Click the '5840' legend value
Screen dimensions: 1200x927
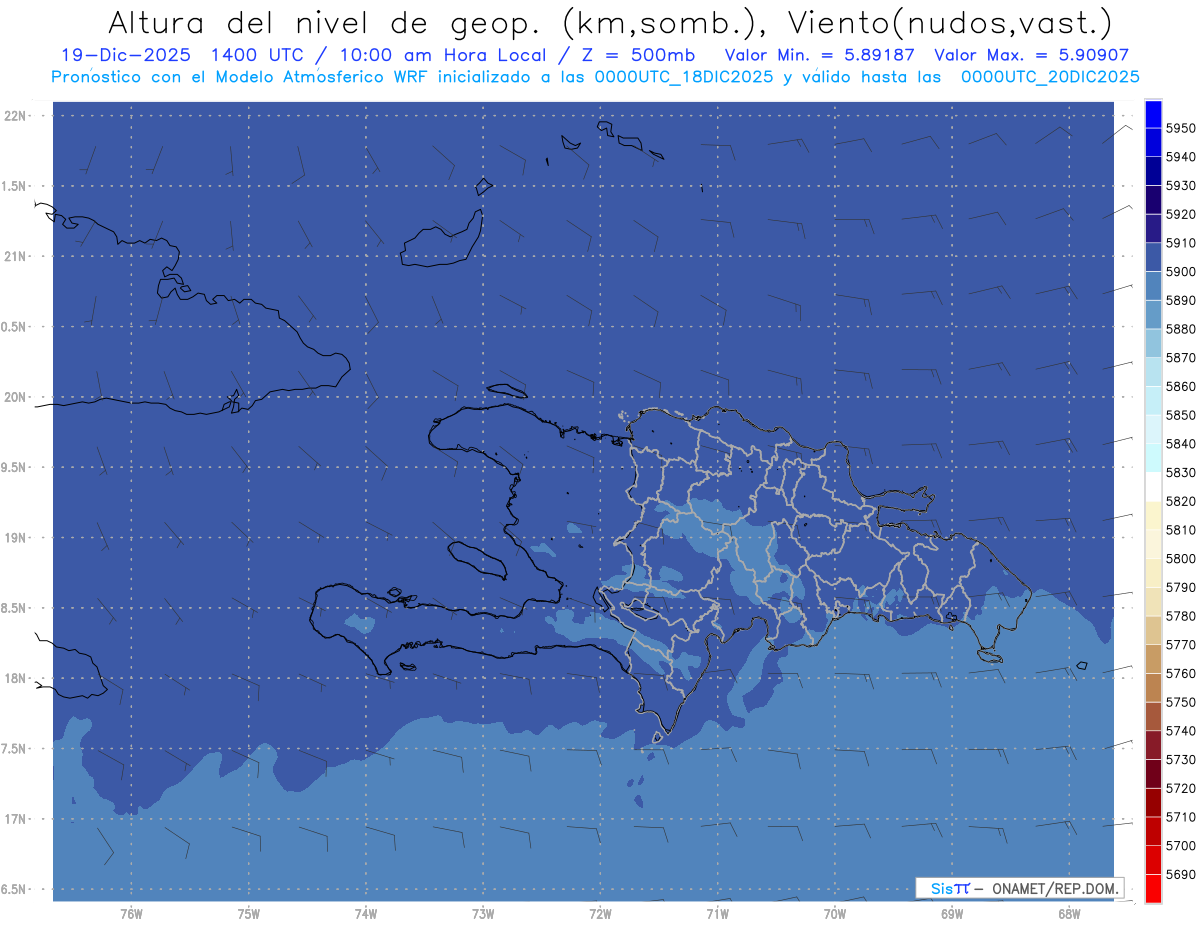(1180, 443)
